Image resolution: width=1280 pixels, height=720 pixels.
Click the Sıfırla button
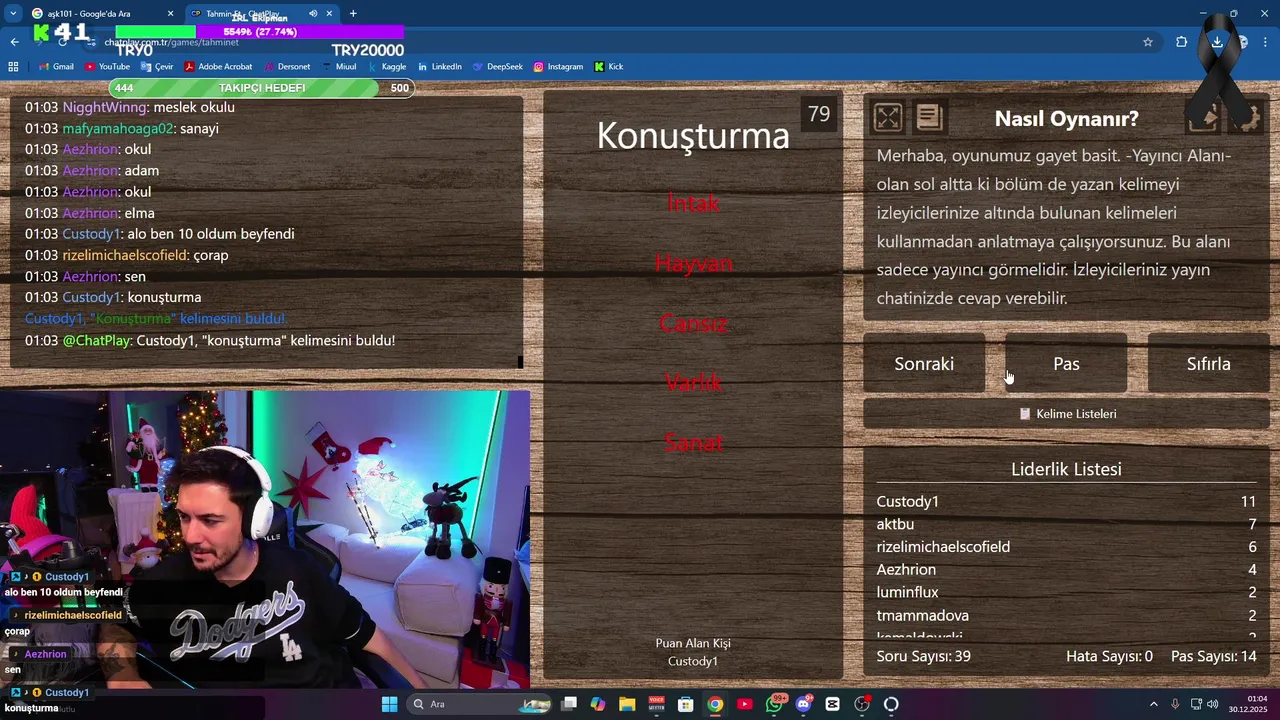pyautogui.click(x=1208, y=364)
